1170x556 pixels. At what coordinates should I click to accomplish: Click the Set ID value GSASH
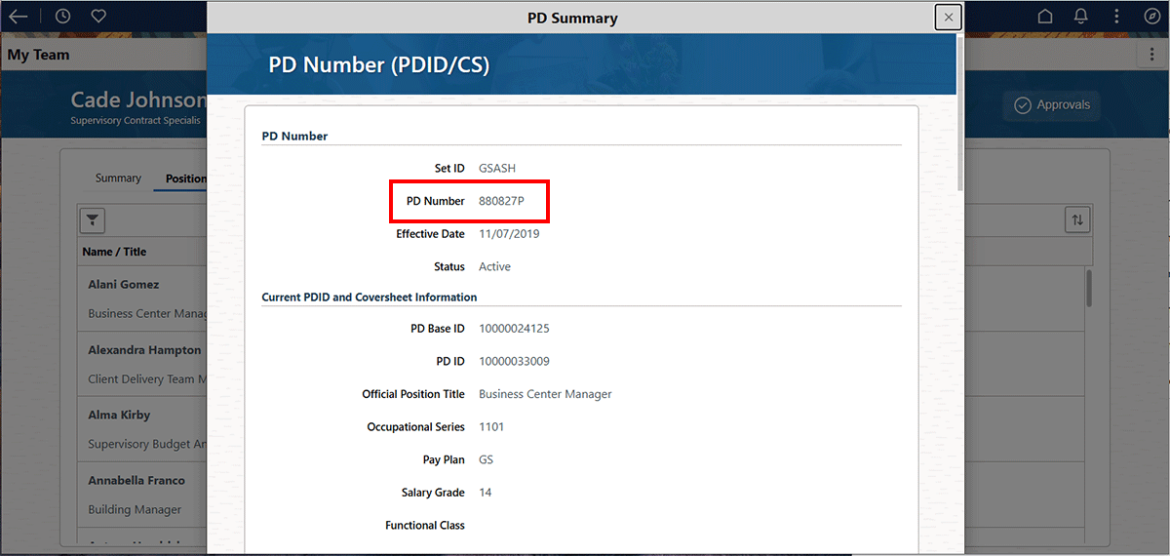point(497,168)
